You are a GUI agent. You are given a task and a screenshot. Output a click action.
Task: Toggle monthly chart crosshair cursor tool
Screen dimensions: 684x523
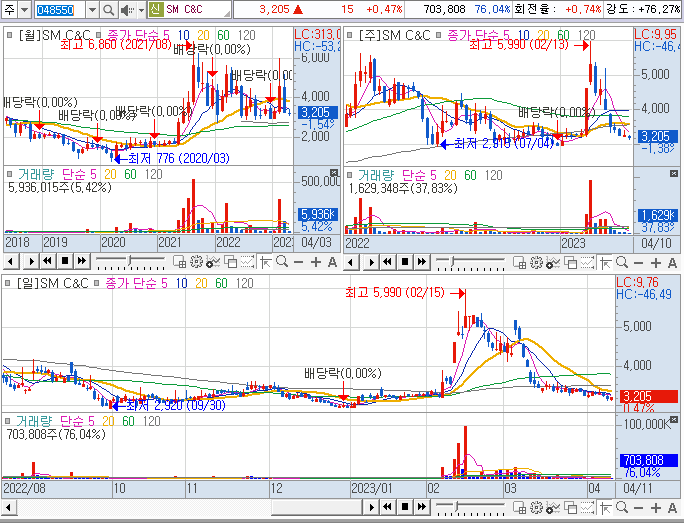point(265,262)
